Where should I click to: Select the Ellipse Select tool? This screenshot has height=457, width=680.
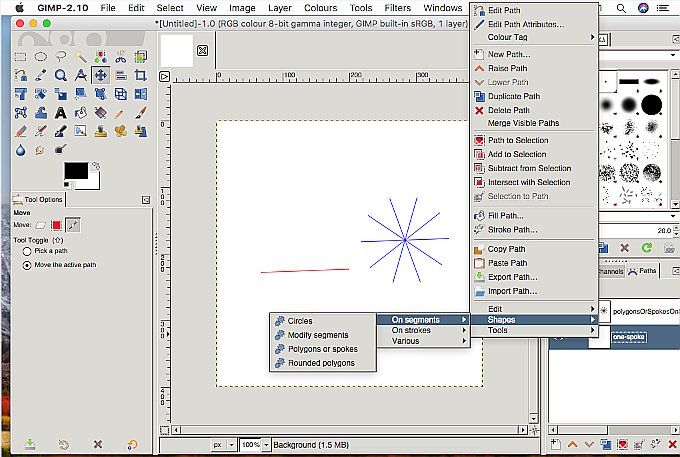click(x=41, y=56)
